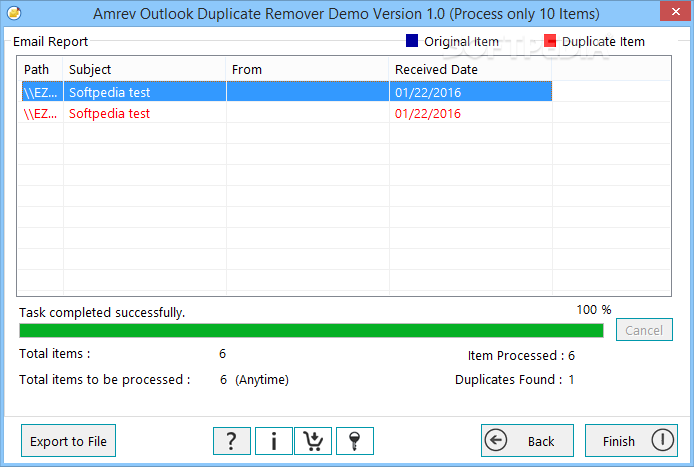Sort by Subject column header
Viewport: 694px width, 467px height.
pos(145,69)
